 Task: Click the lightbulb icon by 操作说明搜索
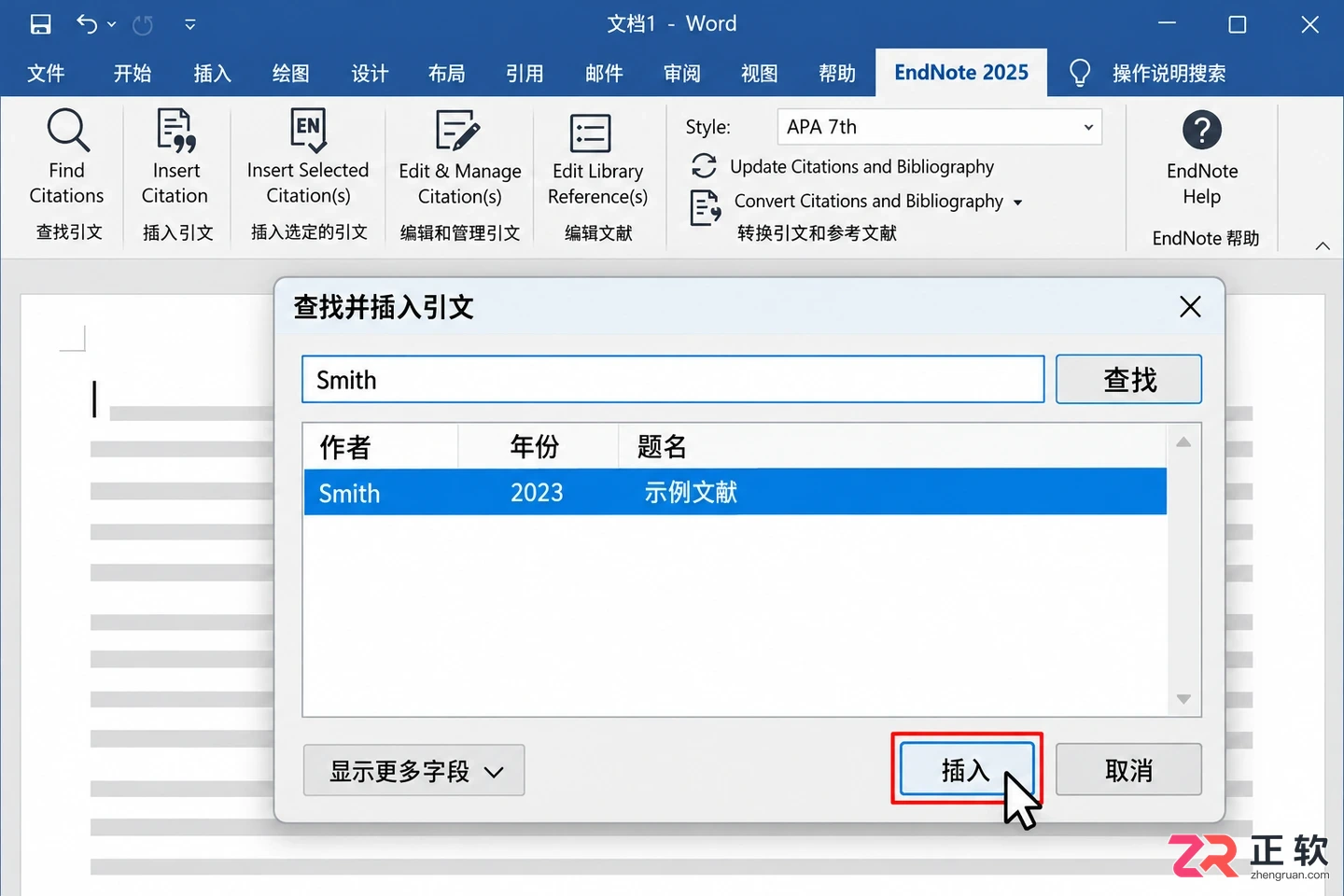(x=1080, y=73)
